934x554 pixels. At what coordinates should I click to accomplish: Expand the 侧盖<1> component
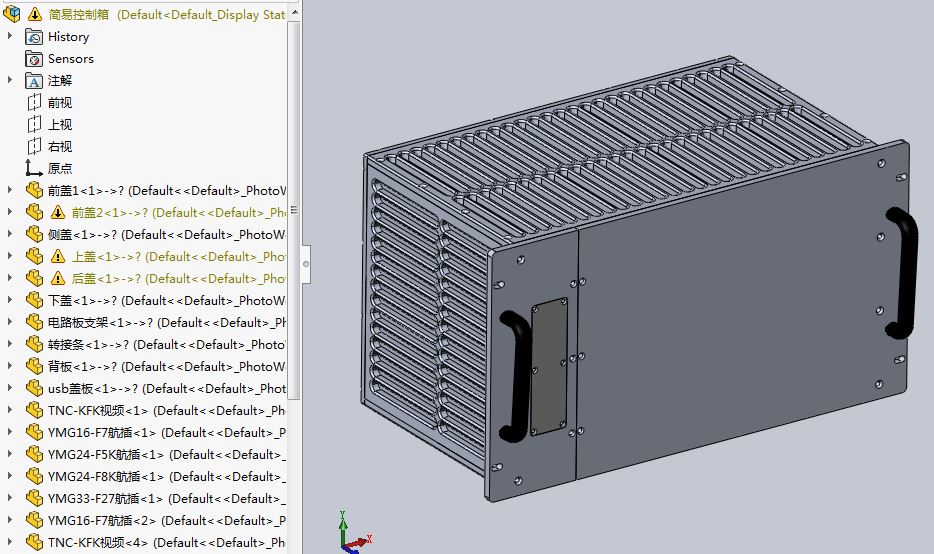pos(10,234)
